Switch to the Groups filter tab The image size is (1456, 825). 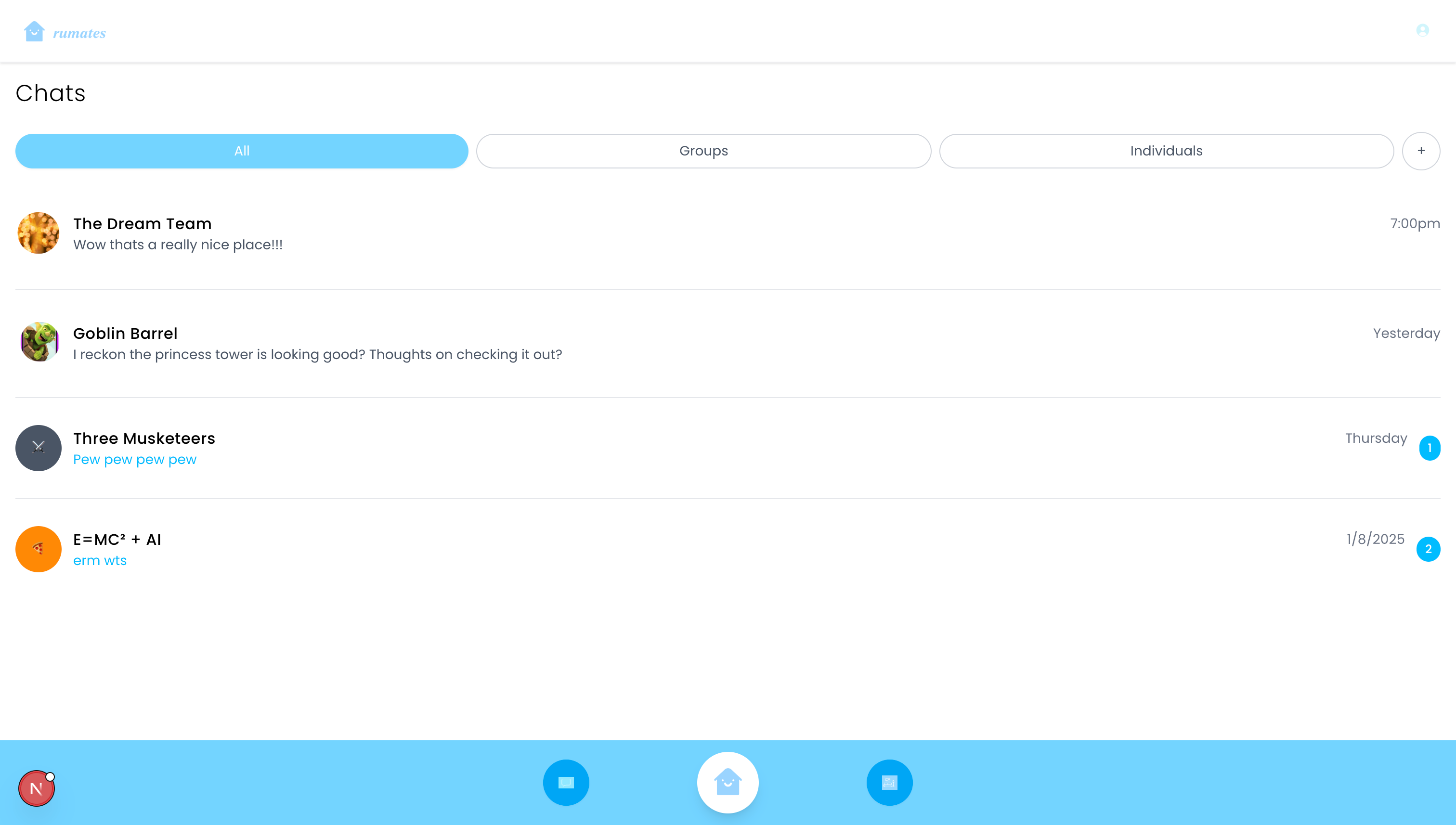(x=703, y=151)
